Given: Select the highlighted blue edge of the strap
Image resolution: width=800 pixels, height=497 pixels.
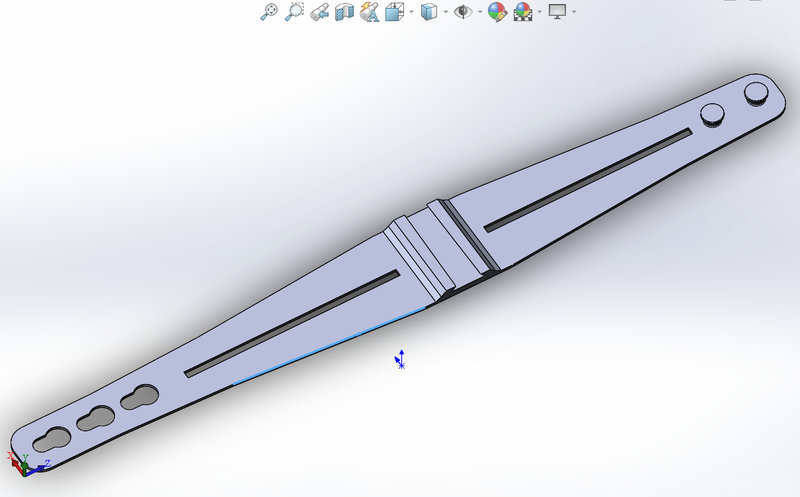Looking at the screenshot, I should click(x=329, y=346).
